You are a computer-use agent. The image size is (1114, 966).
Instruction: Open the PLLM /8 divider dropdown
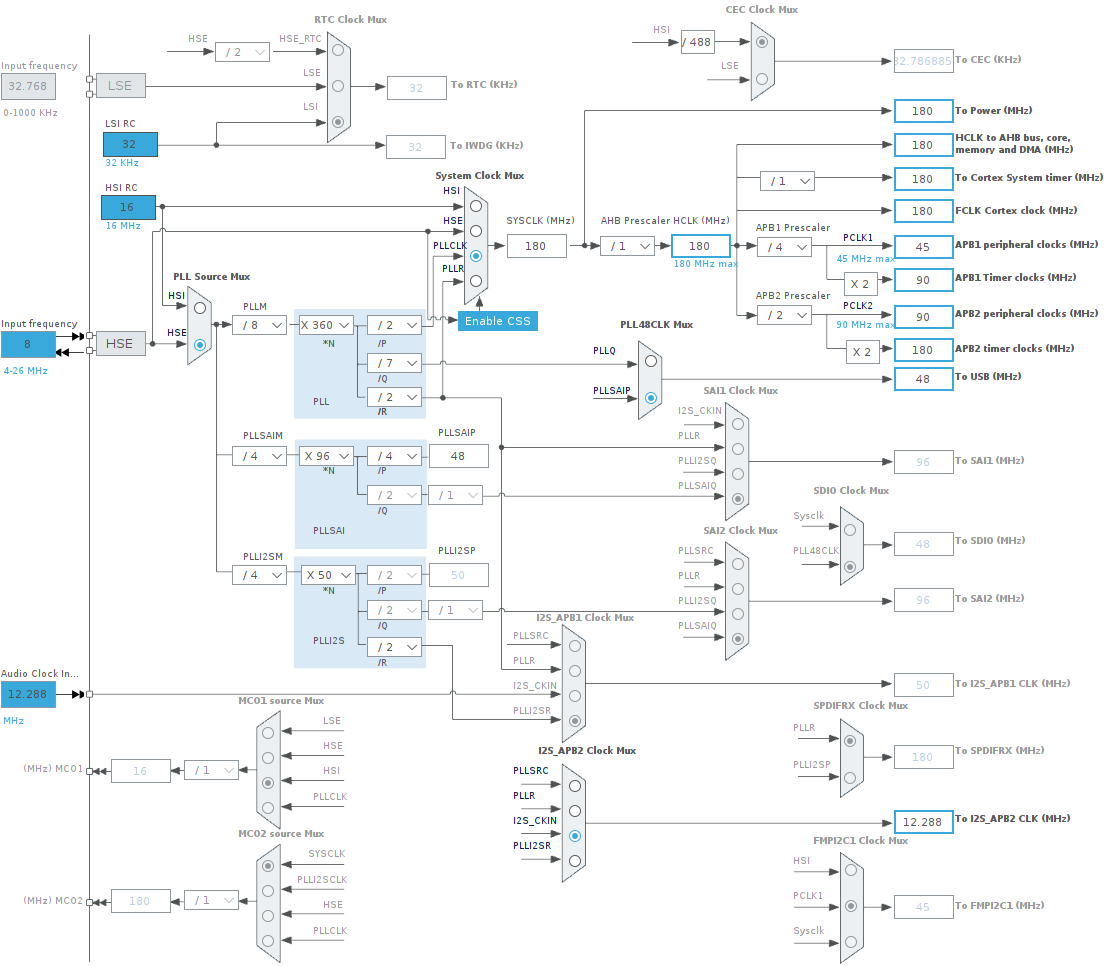click(259, 325)
